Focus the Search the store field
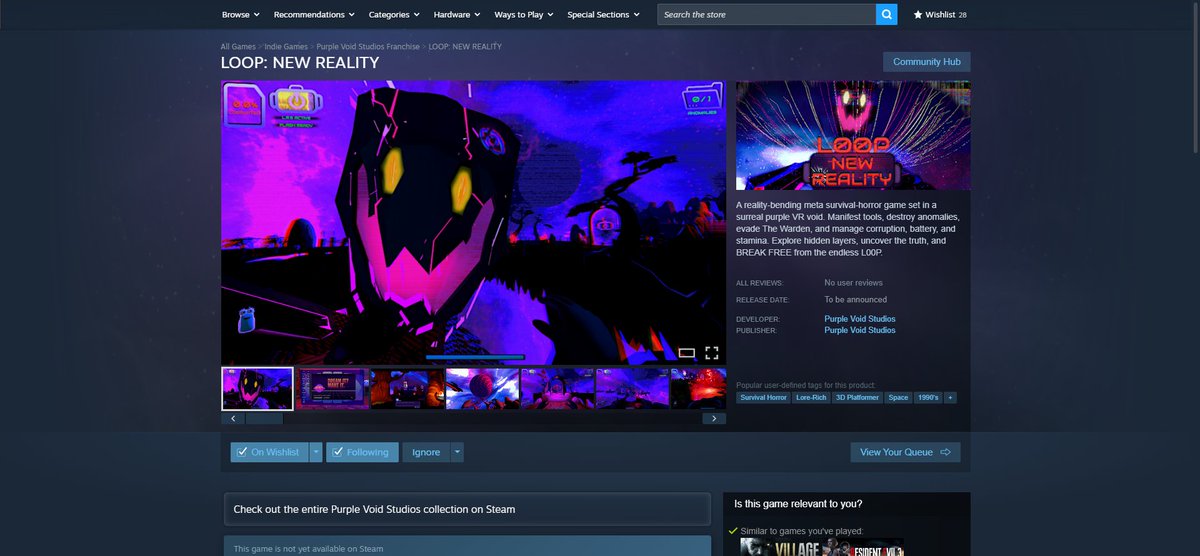This screenshot has height=556, width=1200. (x=766, y=15)
